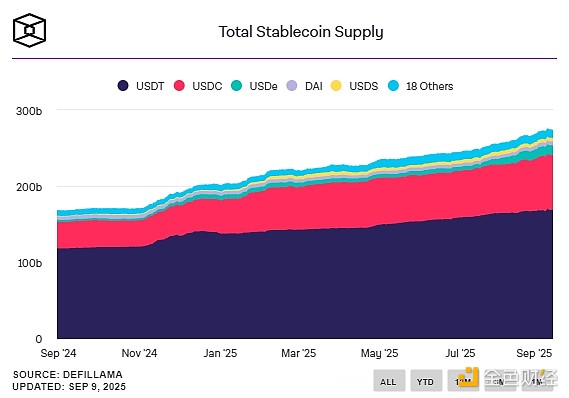Click the Jan '25 x-axis label

coord(220,353)
